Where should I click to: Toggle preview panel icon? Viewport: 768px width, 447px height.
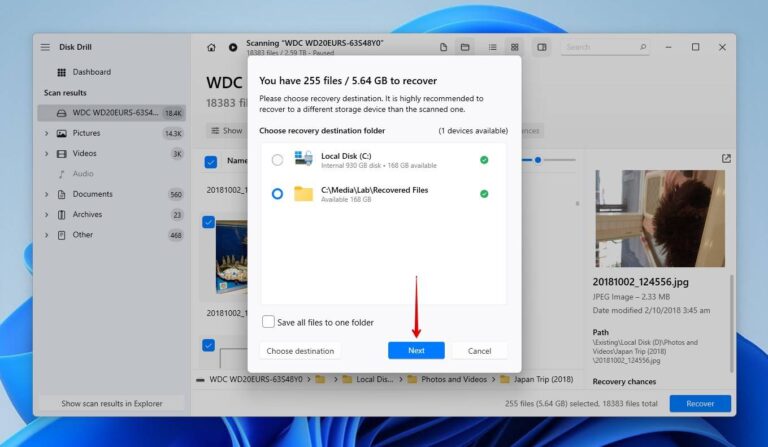[x=542, y=47]
